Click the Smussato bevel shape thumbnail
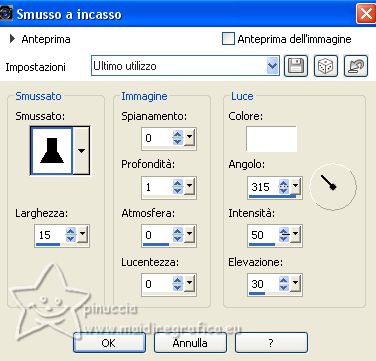The width and height of the screenshot is (376, 361). pos(52,150)
